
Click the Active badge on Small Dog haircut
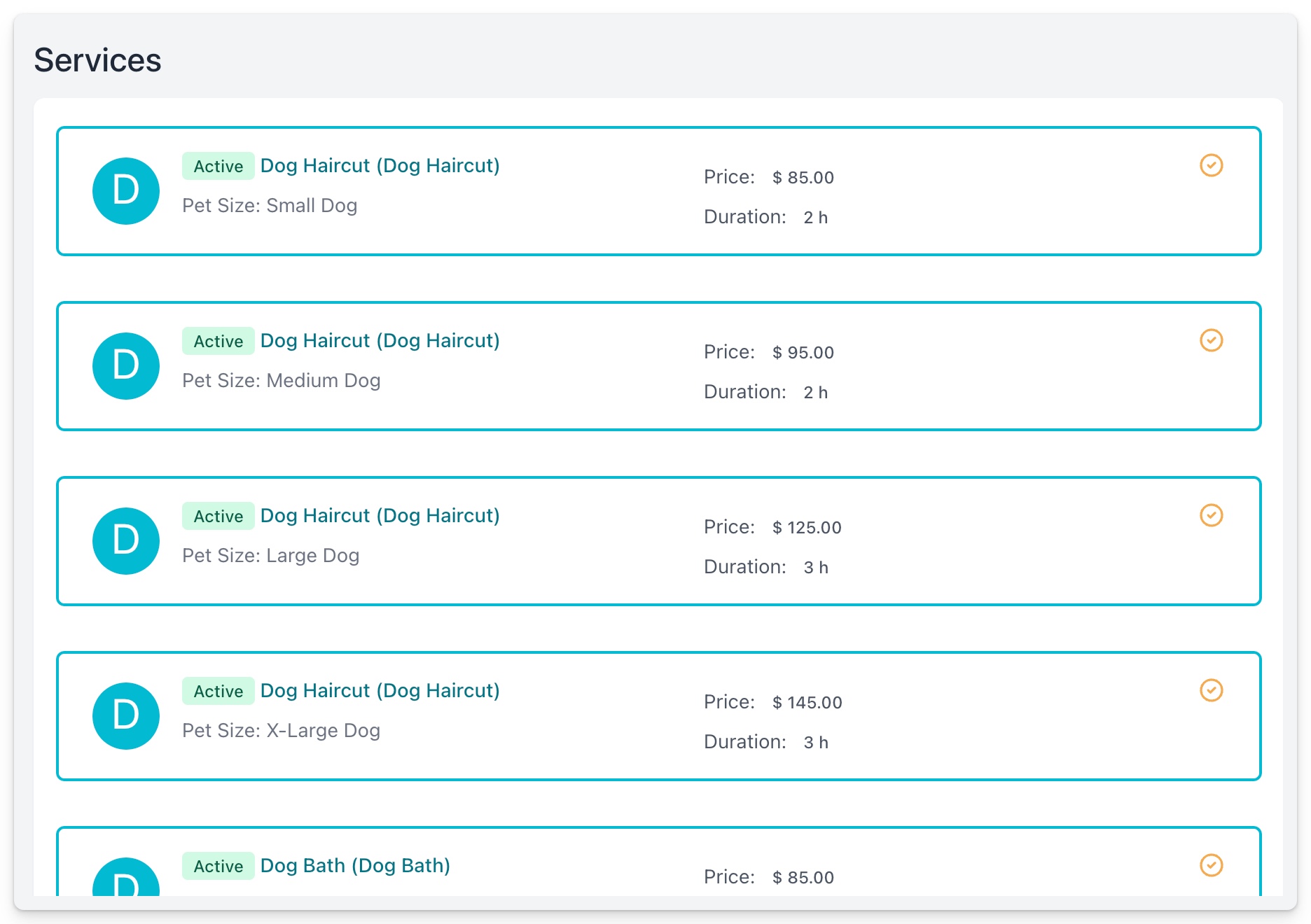coord(218,166)
